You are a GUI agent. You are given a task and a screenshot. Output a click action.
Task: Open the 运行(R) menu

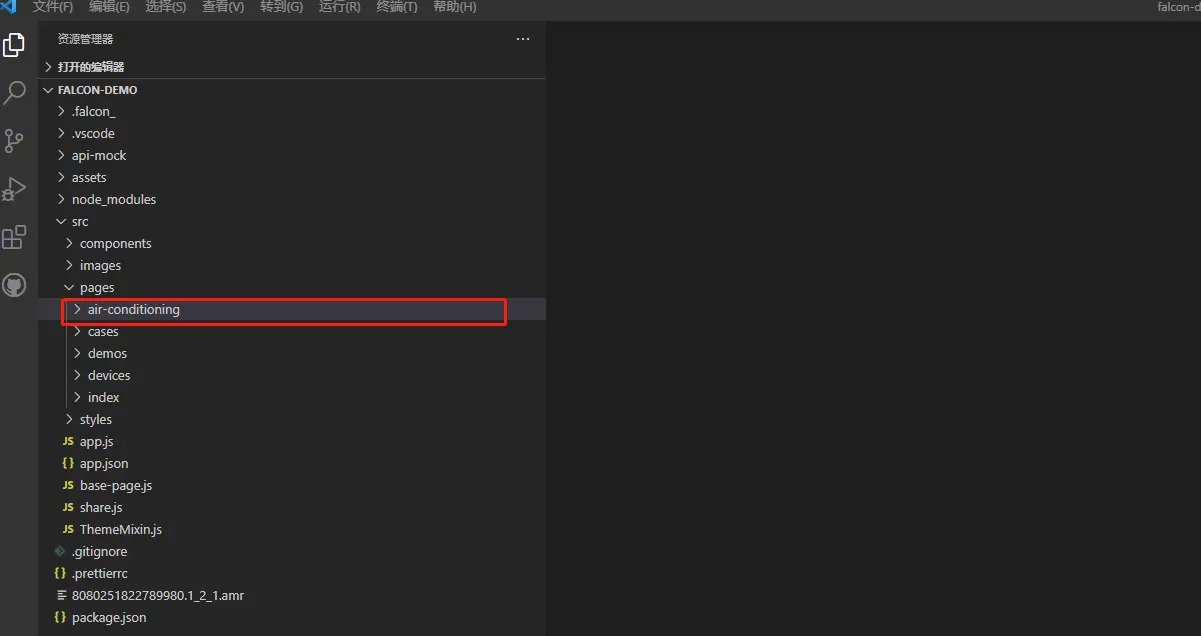click(340, 7)
